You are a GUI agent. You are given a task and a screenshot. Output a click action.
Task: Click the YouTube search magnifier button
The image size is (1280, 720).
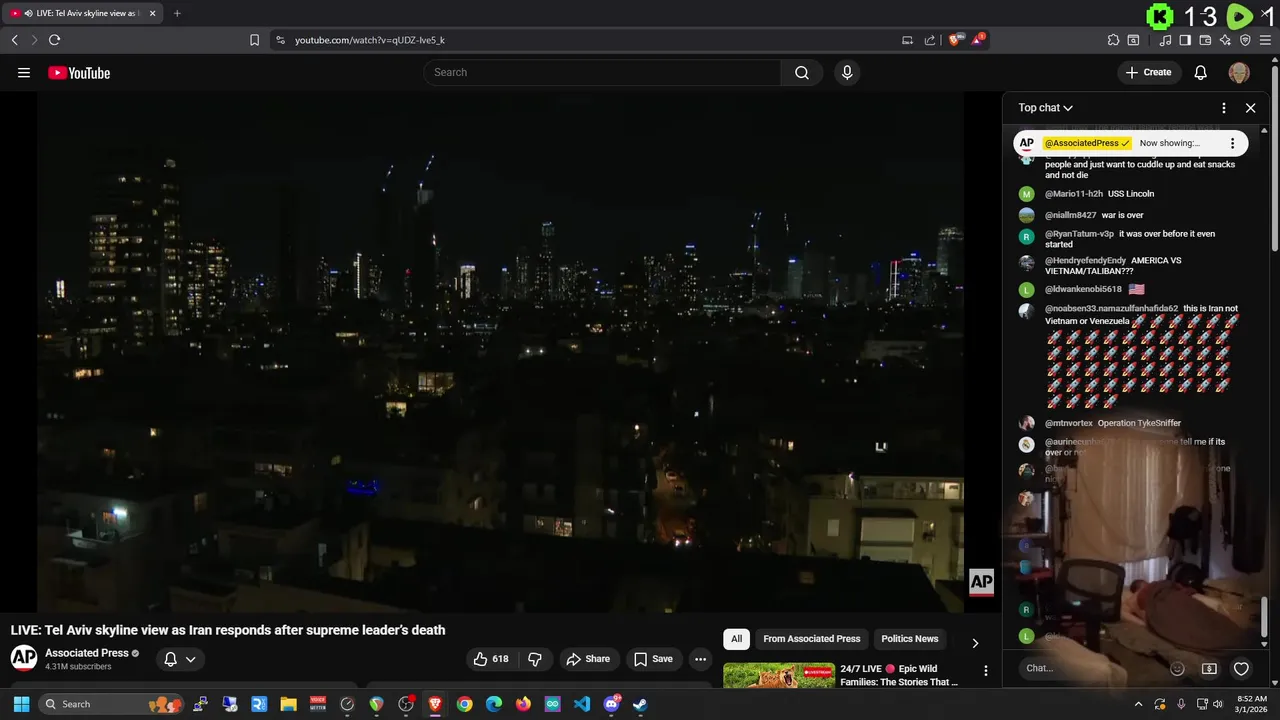(x=802, y=72)
